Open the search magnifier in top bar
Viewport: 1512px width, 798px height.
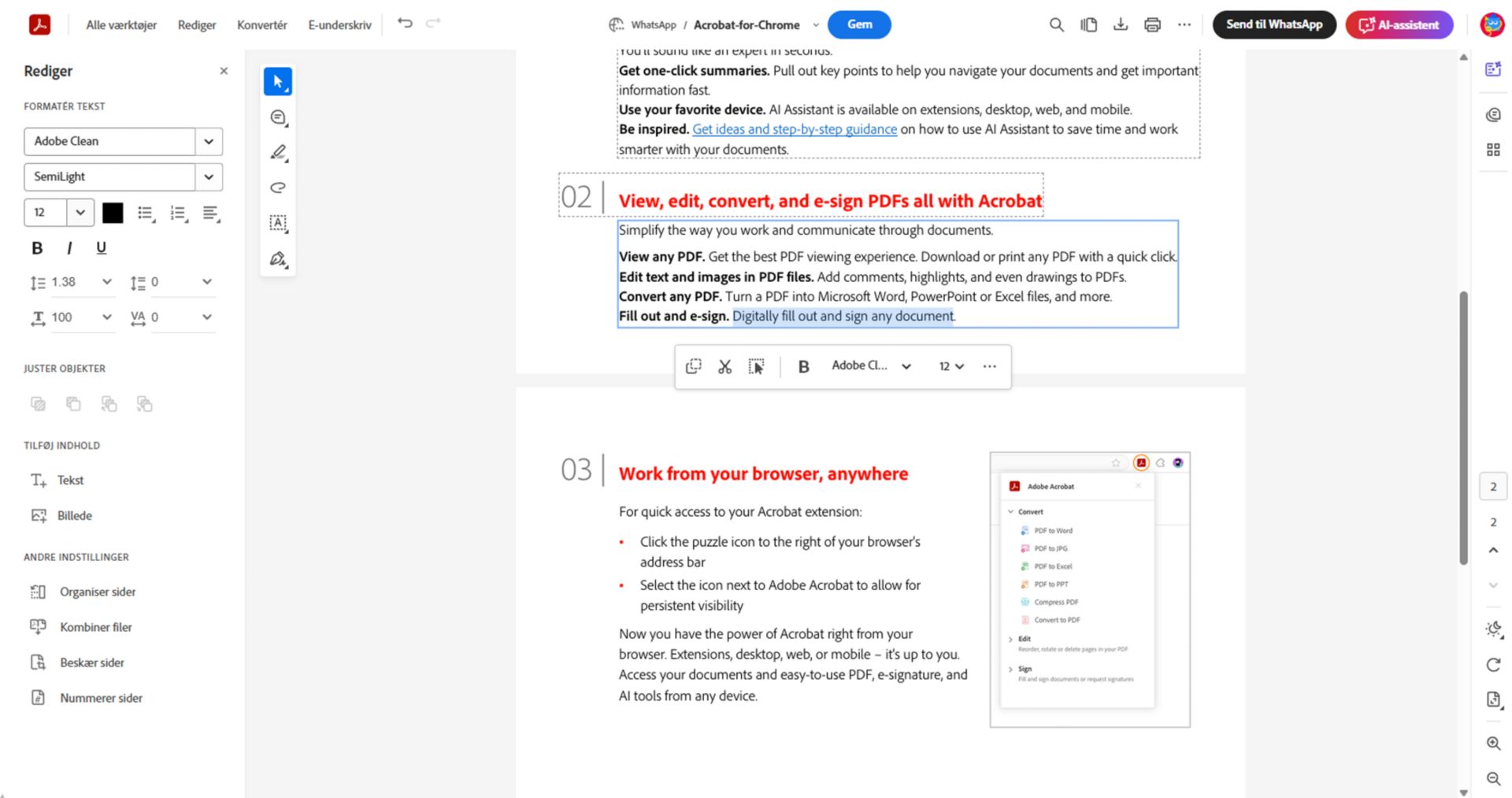(x=1057, y=24)
